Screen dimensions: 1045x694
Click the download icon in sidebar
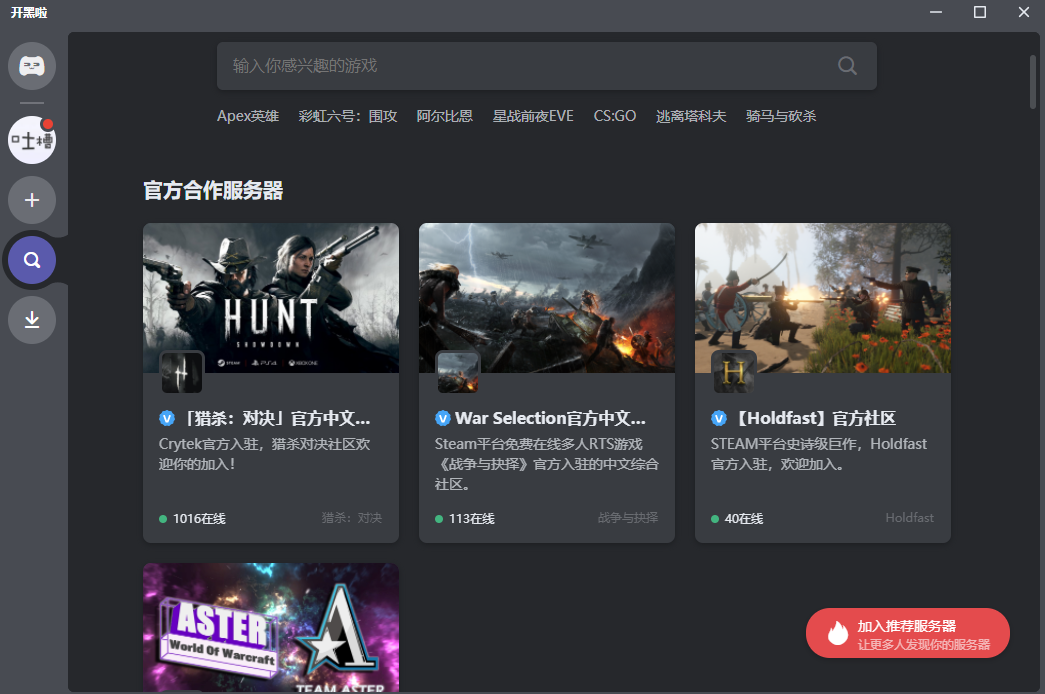32,320
